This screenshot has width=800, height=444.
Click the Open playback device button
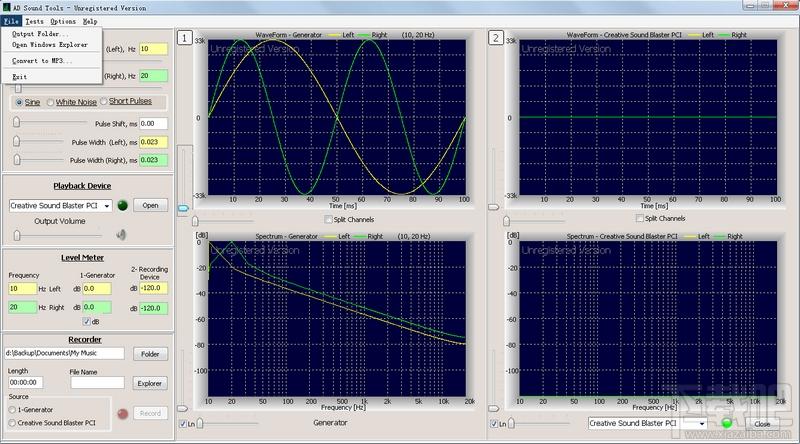(x=151, y=205)
